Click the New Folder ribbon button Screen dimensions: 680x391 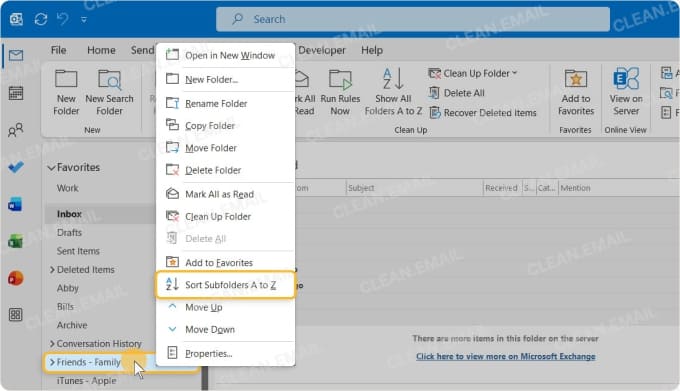pyautogui.click(x=66, y=92)
